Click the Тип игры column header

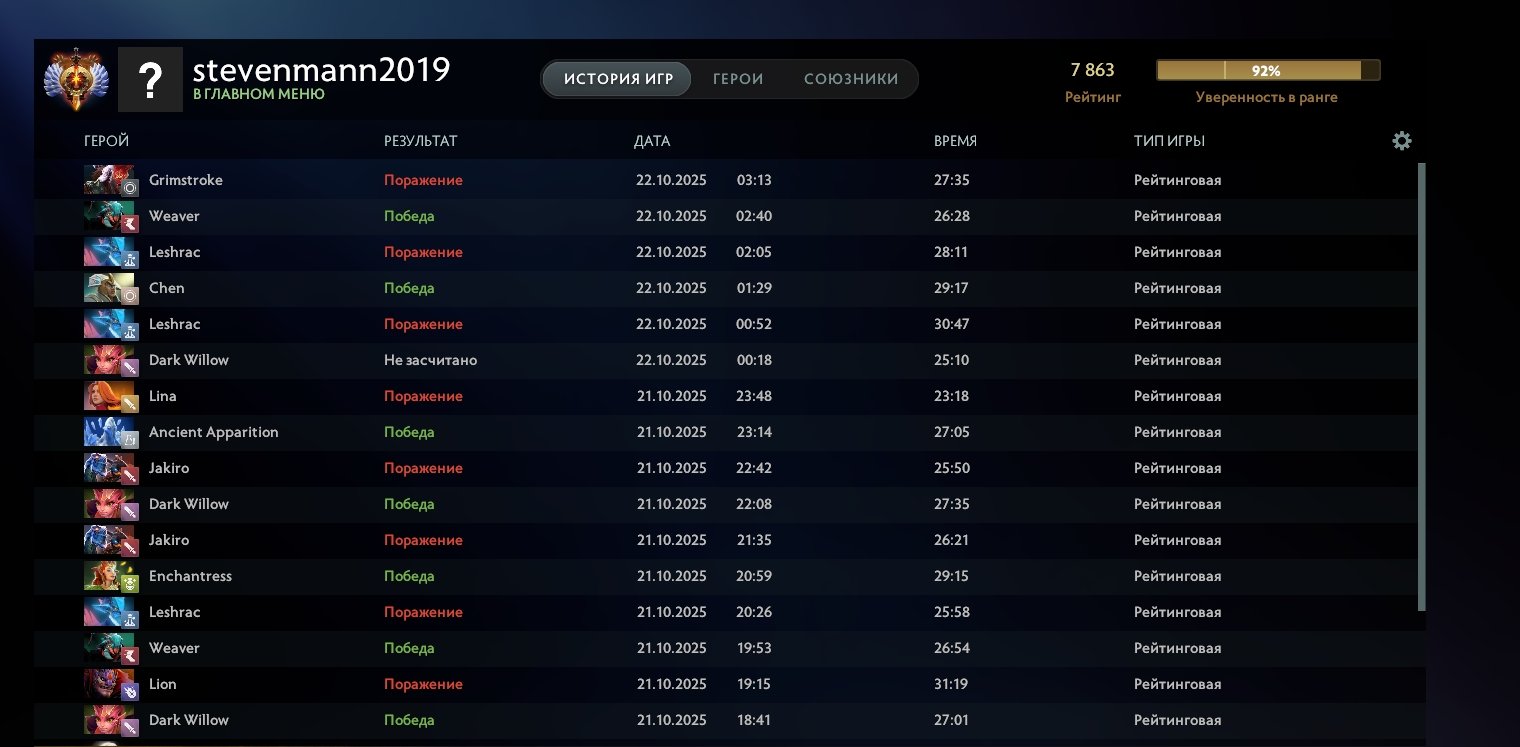(1169, 141)
